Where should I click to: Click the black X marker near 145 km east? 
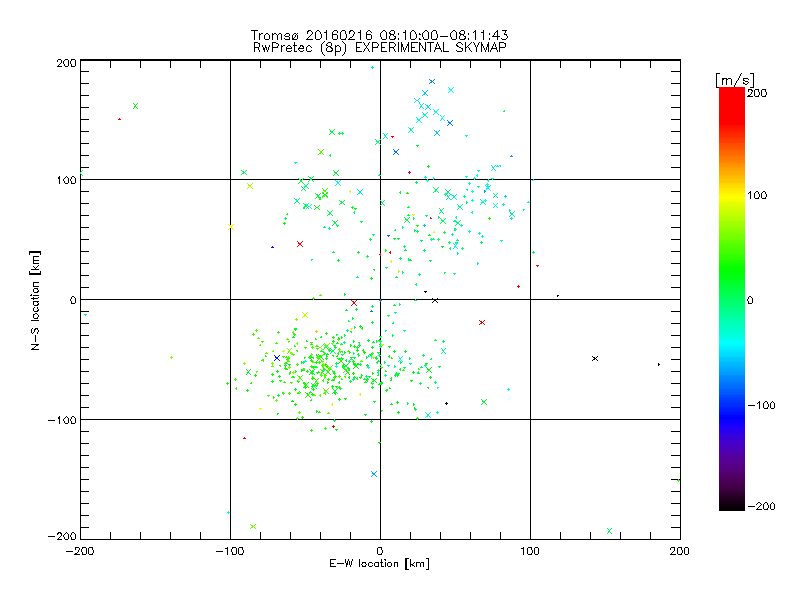[595, 359]
